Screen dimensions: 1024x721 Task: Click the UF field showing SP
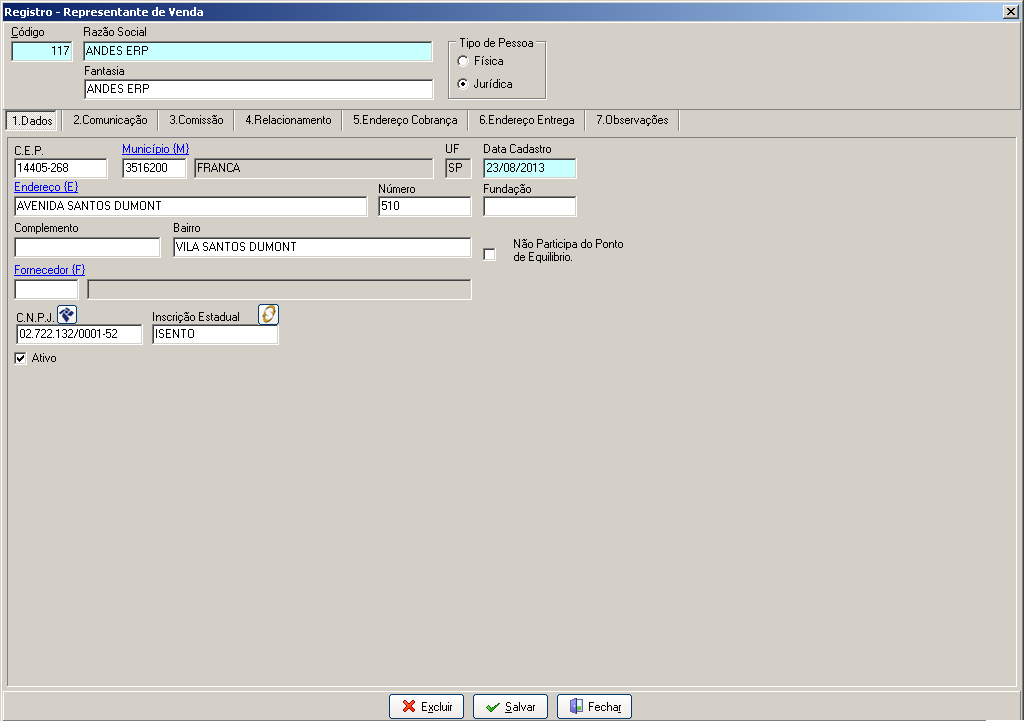click(458, 168)
